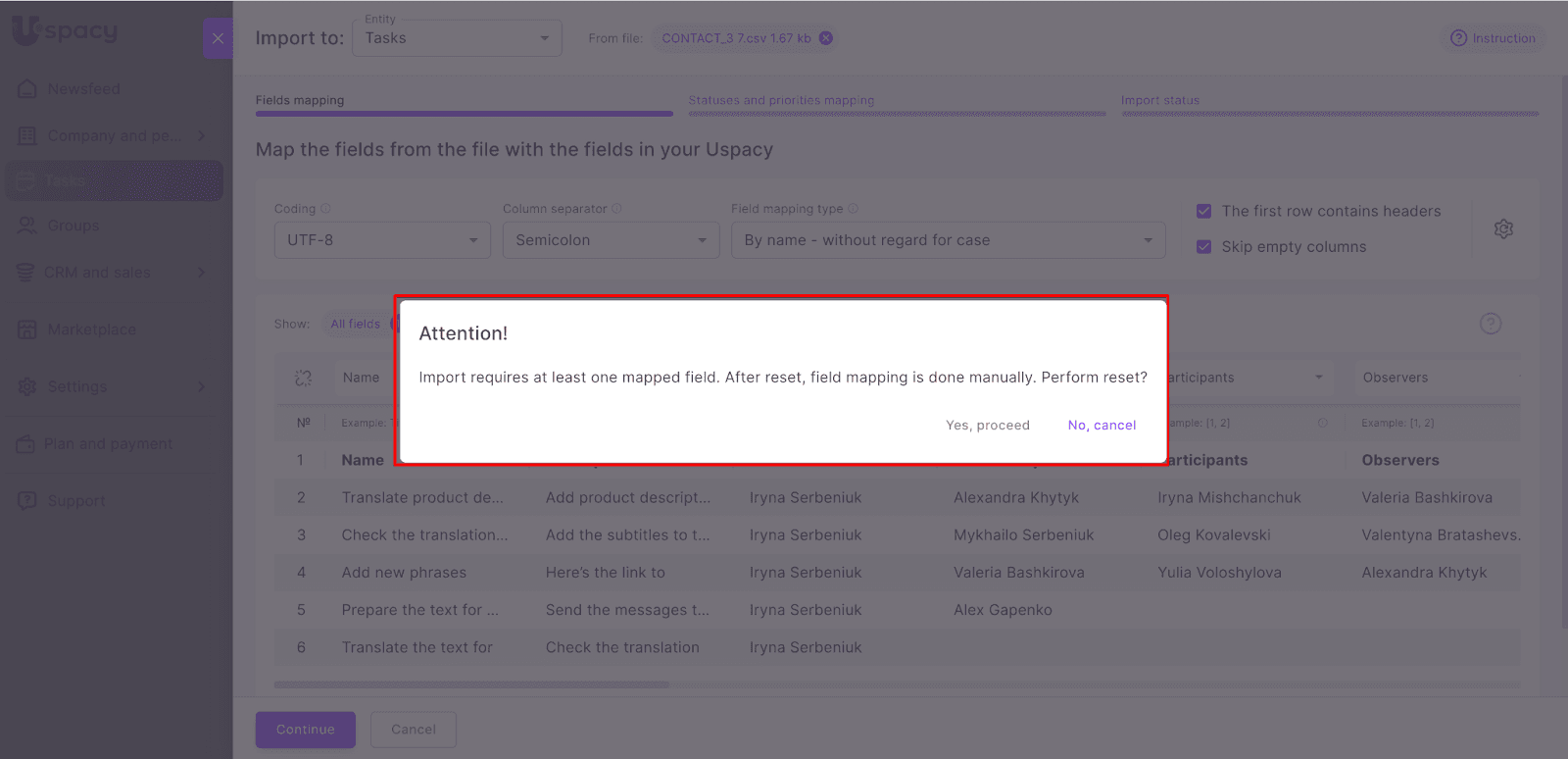
Task: Click the help question mark above the table
Action: pos(1490,324)
